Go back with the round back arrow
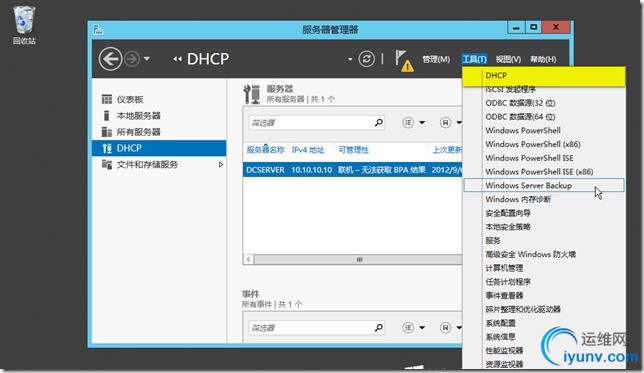This screenshot has width=644, height=373. 110,59
